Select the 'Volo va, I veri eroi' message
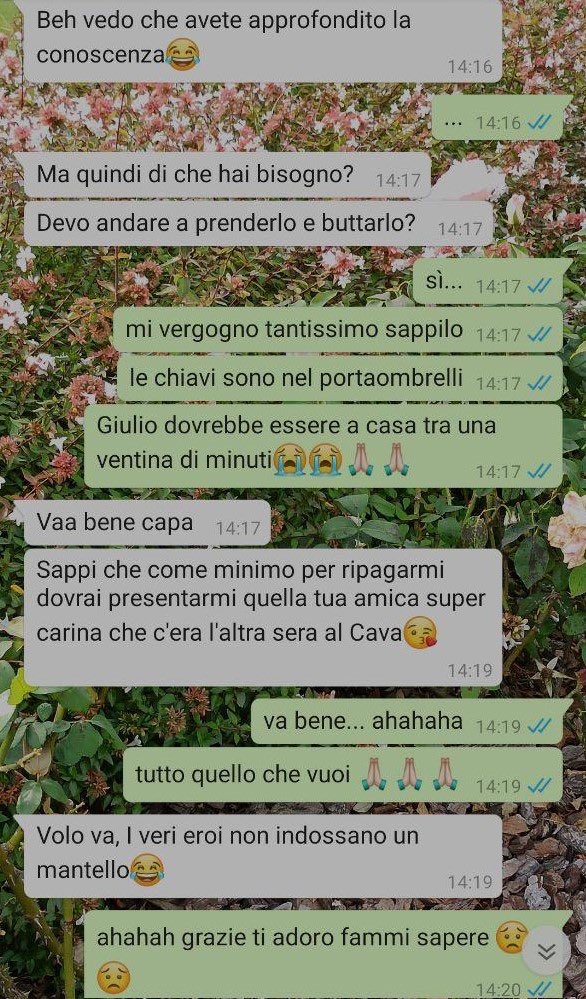This screenshot has width=586, height=999. tap(263, 856)
